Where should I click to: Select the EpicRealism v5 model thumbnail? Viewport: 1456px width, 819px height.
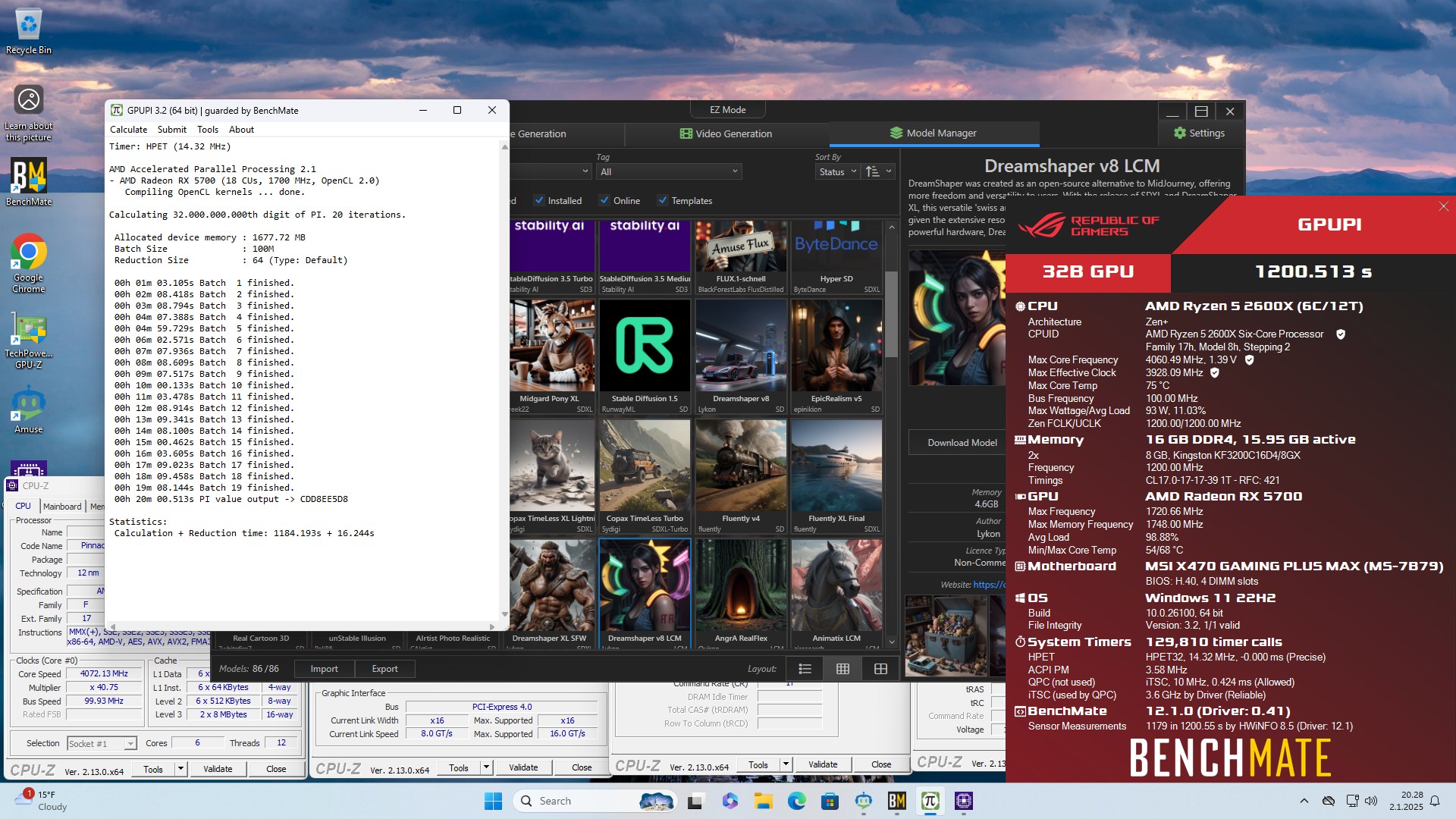(x=836, y=356)
